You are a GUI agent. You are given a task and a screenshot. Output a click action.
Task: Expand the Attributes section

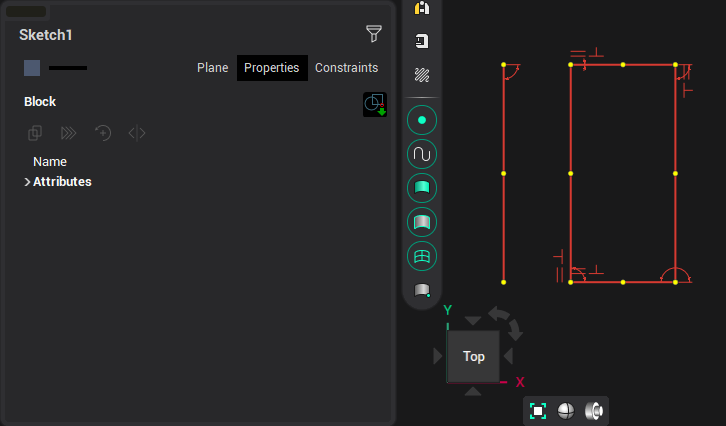point(27,182)
